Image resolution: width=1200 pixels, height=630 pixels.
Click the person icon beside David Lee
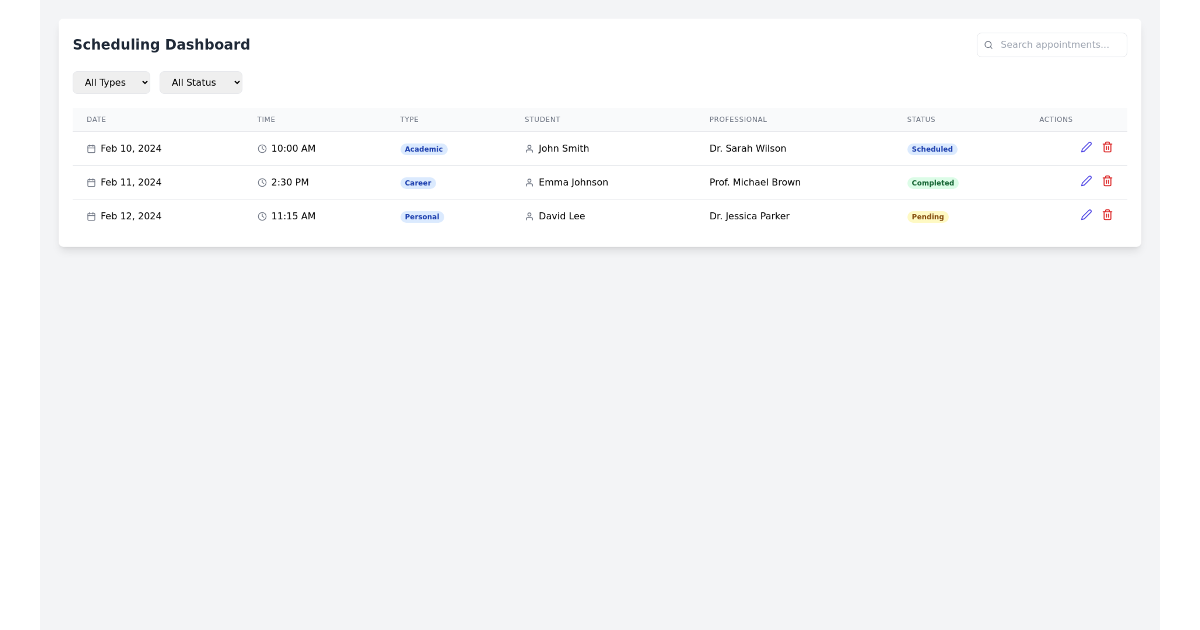[529, 215]
